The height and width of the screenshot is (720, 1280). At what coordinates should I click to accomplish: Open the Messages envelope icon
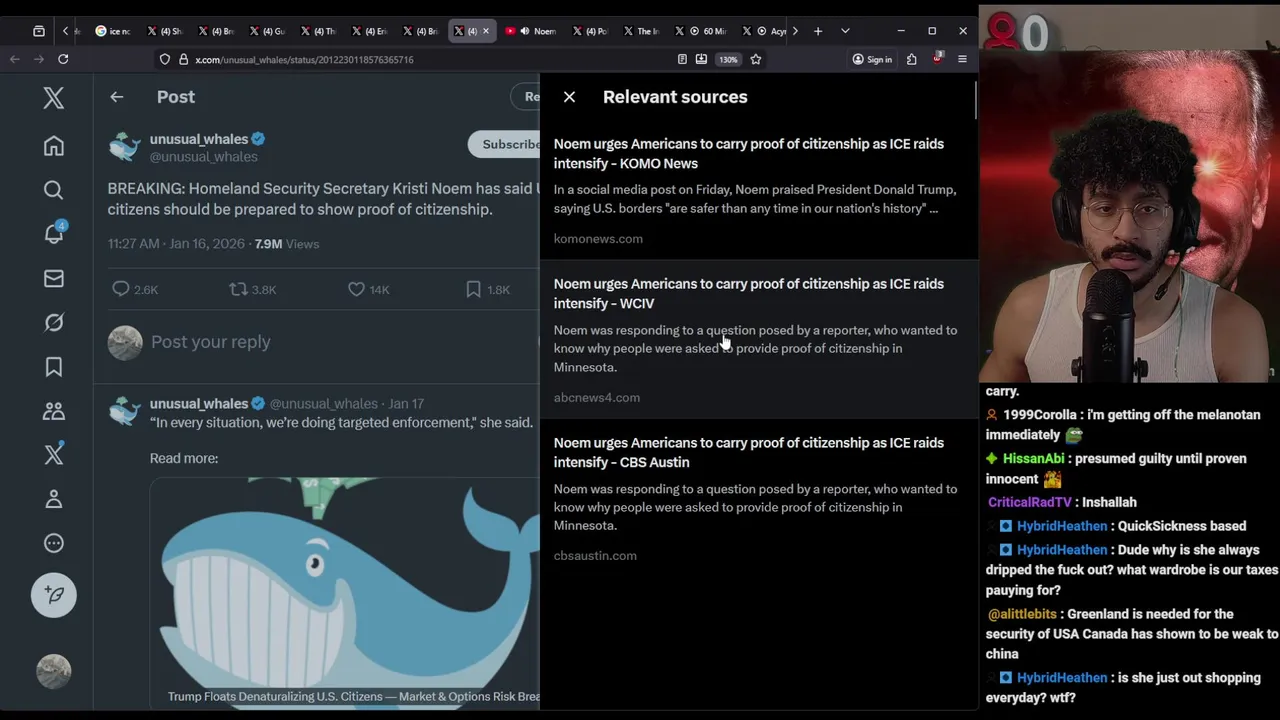[x=54, y=278]
